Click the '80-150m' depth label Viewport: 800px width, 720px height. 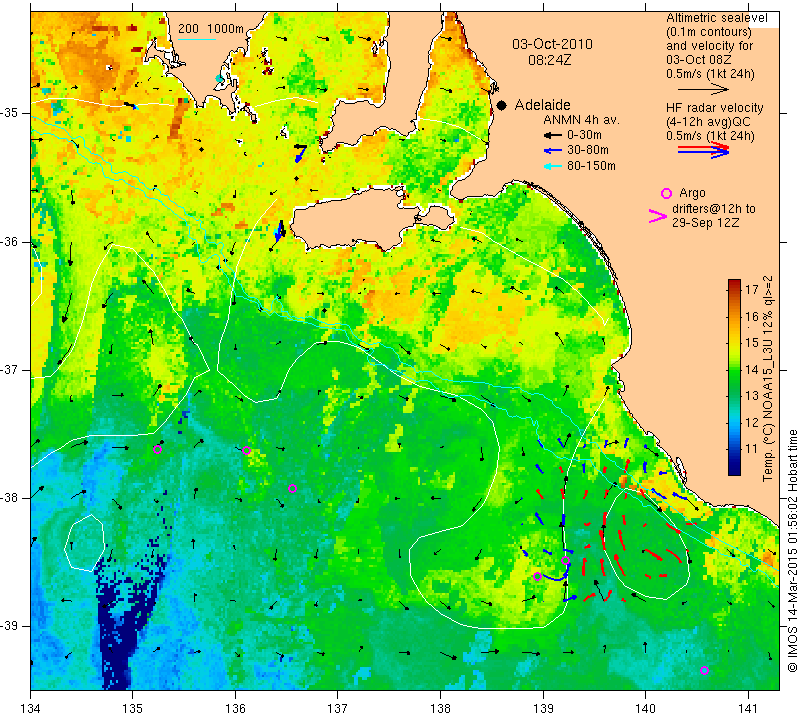[x=591, y=166]
